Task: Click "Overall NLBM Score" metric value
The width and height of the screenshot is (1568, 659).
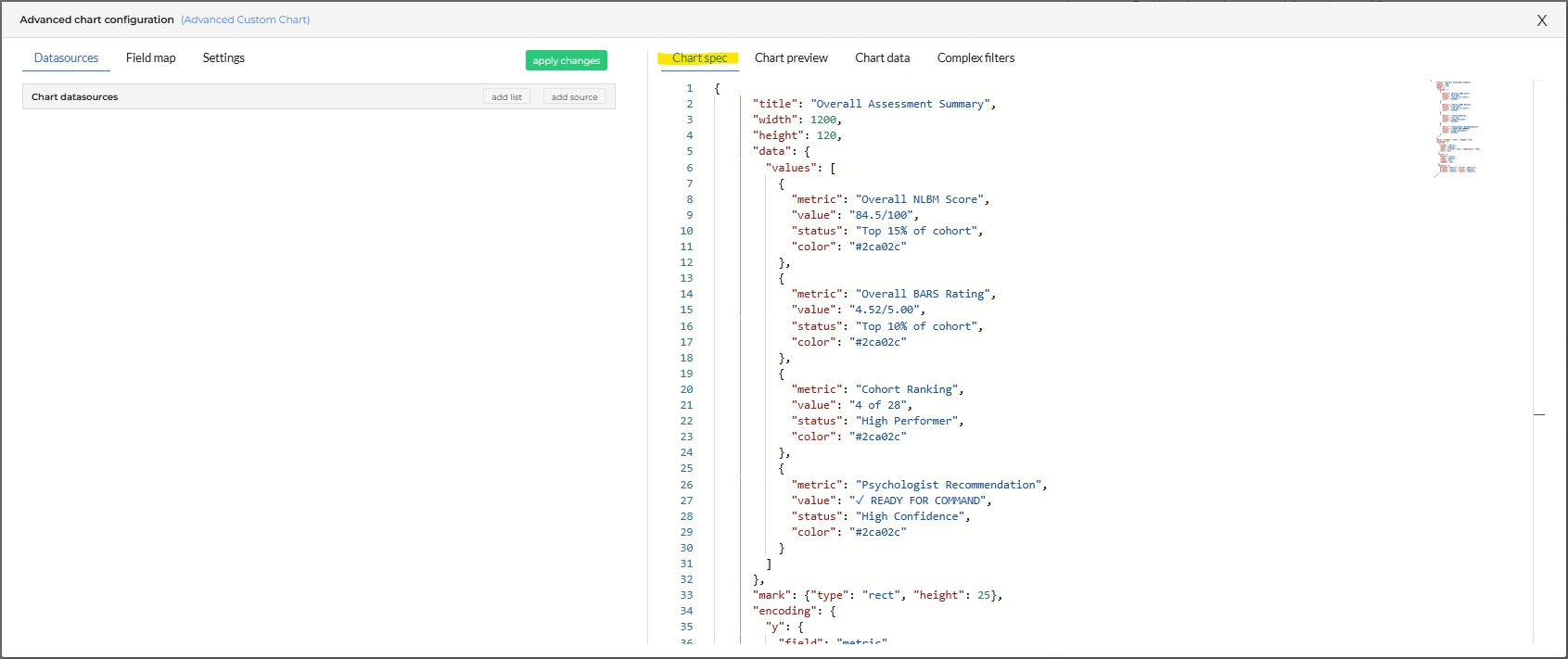Action: 919,199
